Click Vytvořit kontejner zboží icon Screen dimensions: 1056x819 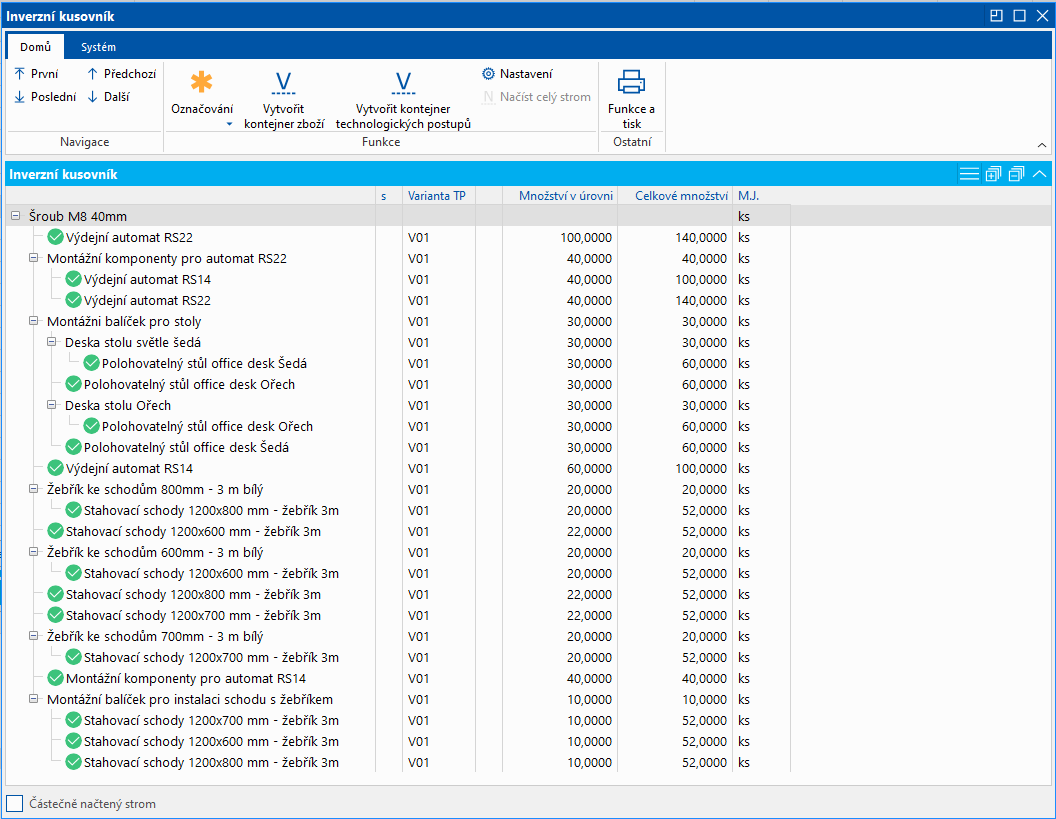pos(283,83)
